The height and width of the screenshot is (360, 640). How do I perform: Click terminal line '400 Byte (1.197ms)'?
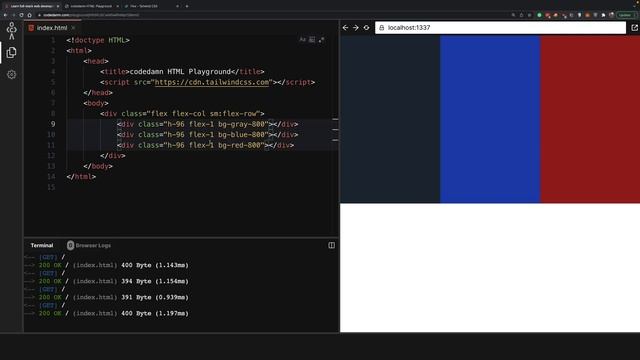pos(155,313)
